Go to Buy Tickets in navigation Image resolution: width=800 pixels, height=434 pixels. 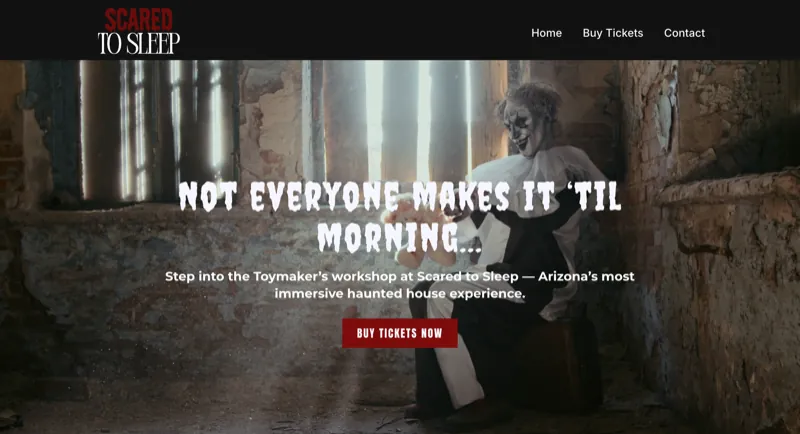613,33
